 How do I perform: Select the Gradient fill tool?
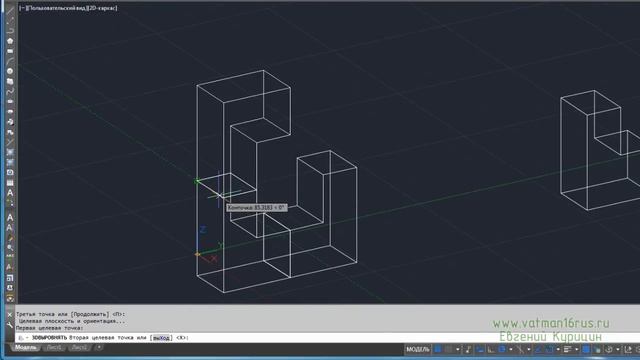10,162
